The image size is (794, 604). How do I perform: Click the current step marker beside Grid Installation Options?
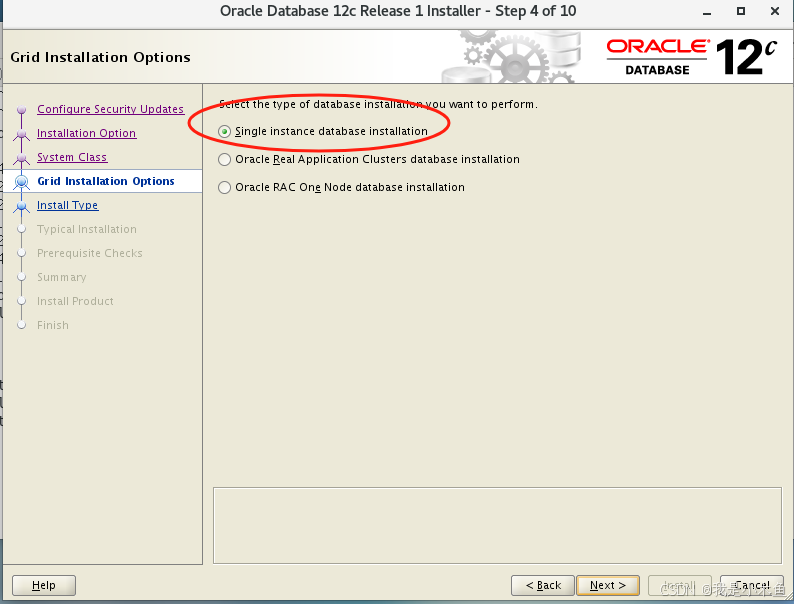coord(21,182)
